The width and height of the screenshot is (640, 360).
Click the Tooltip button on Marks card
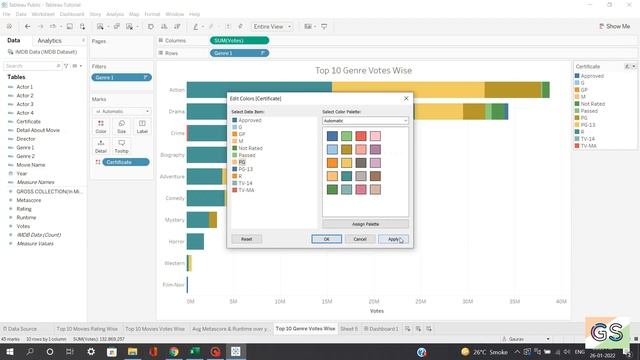[x=122, y=146]
